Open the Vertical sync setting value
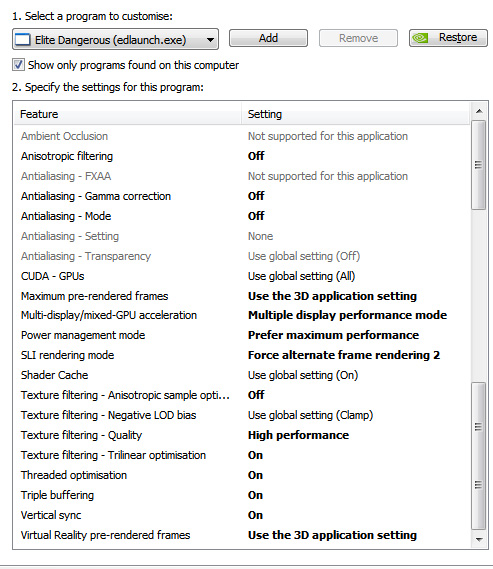 point(255,515)
